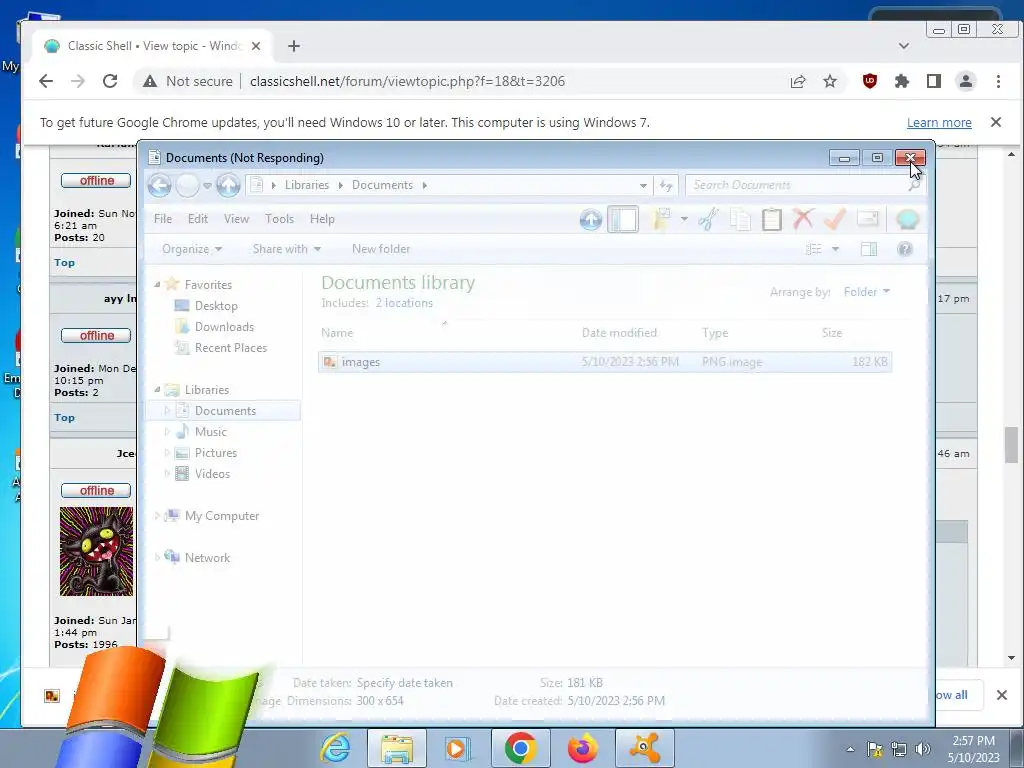The height and width of the screenshot is (768, 1024).
Task: Click the Chrome reload button
Action: pyautogui.click(x=110, y=81)
